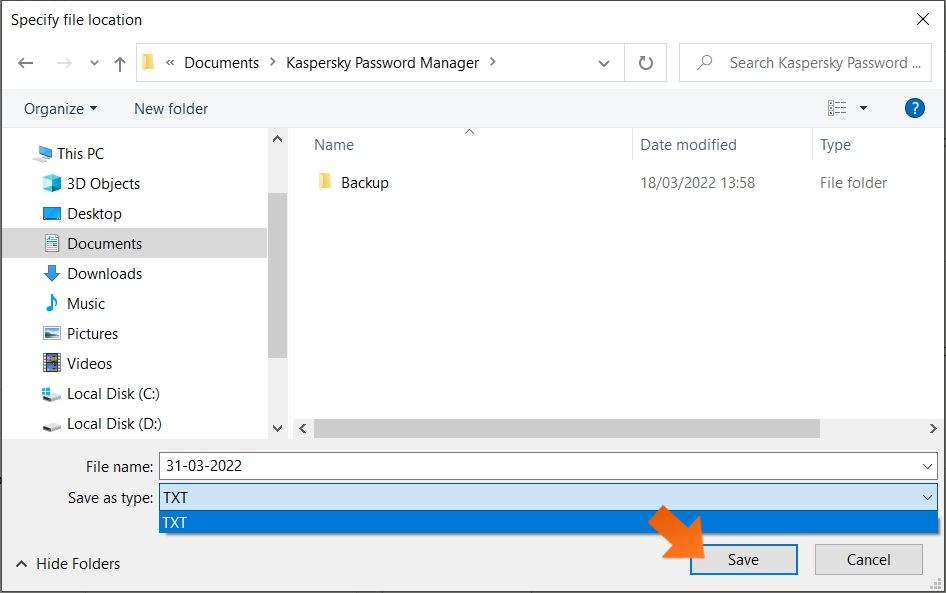Click the horizontal scrollbar right arrow
Screen dimensions: 946x593
point(933,428)
